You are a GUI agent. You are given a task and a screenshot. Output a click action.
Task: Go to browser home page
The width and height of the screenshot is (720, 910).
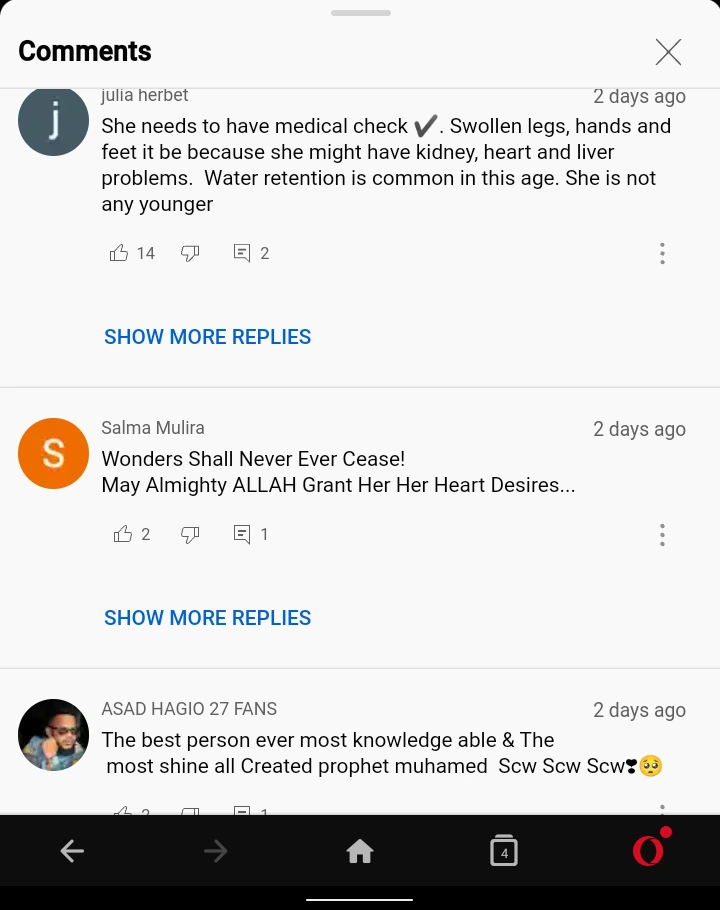tap(360, 851)
